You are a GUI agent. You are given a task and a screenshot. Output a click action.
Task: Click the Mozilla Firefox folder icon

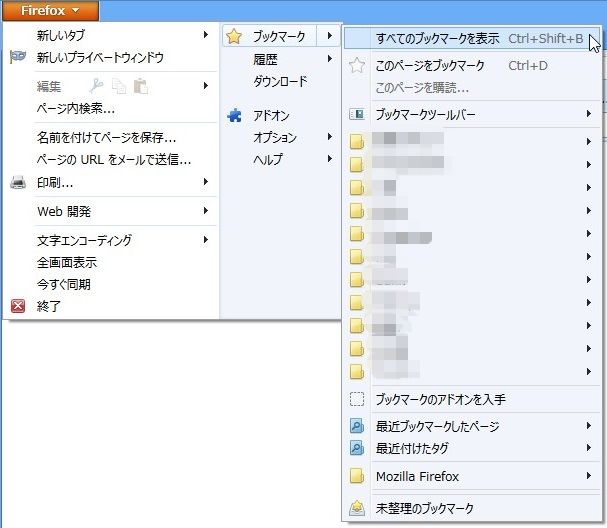click(x=357, y=476)
